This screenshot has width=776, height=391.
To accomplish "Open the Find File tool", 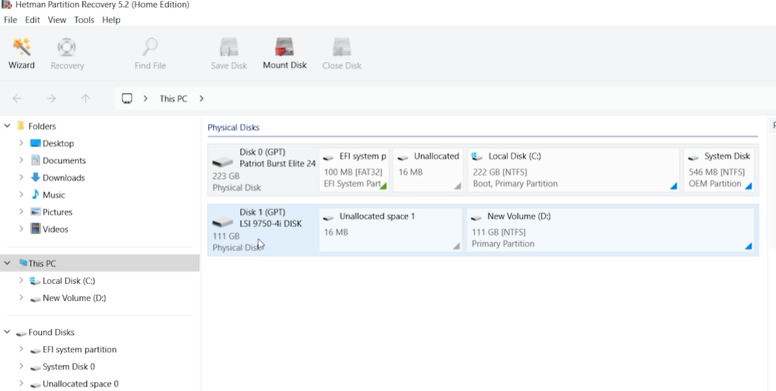I will coord(150,53).
